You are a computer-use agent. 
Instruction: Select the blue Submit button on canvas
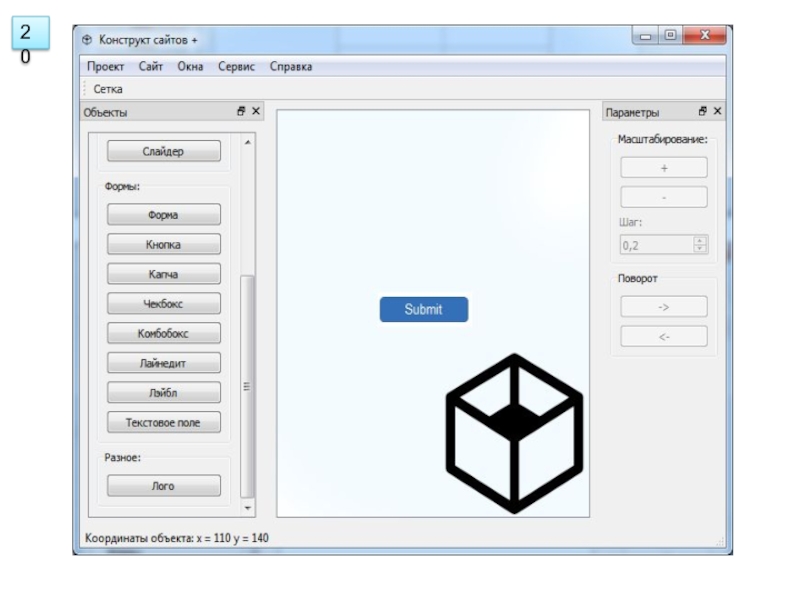(423, 309)
